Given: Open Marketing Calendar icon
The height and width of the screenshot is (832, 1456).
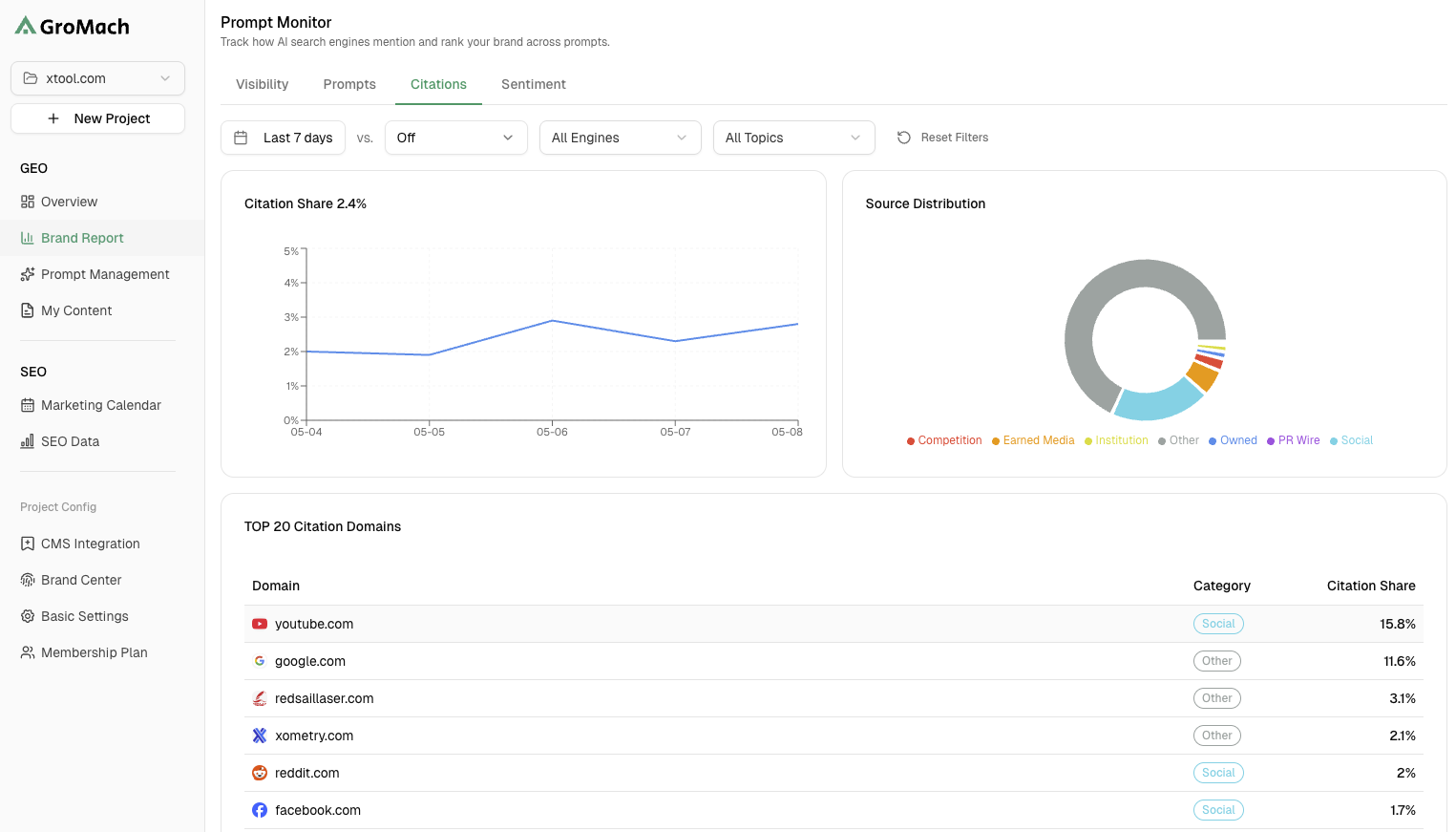Looking at the screenshot, I should [28, 405].
